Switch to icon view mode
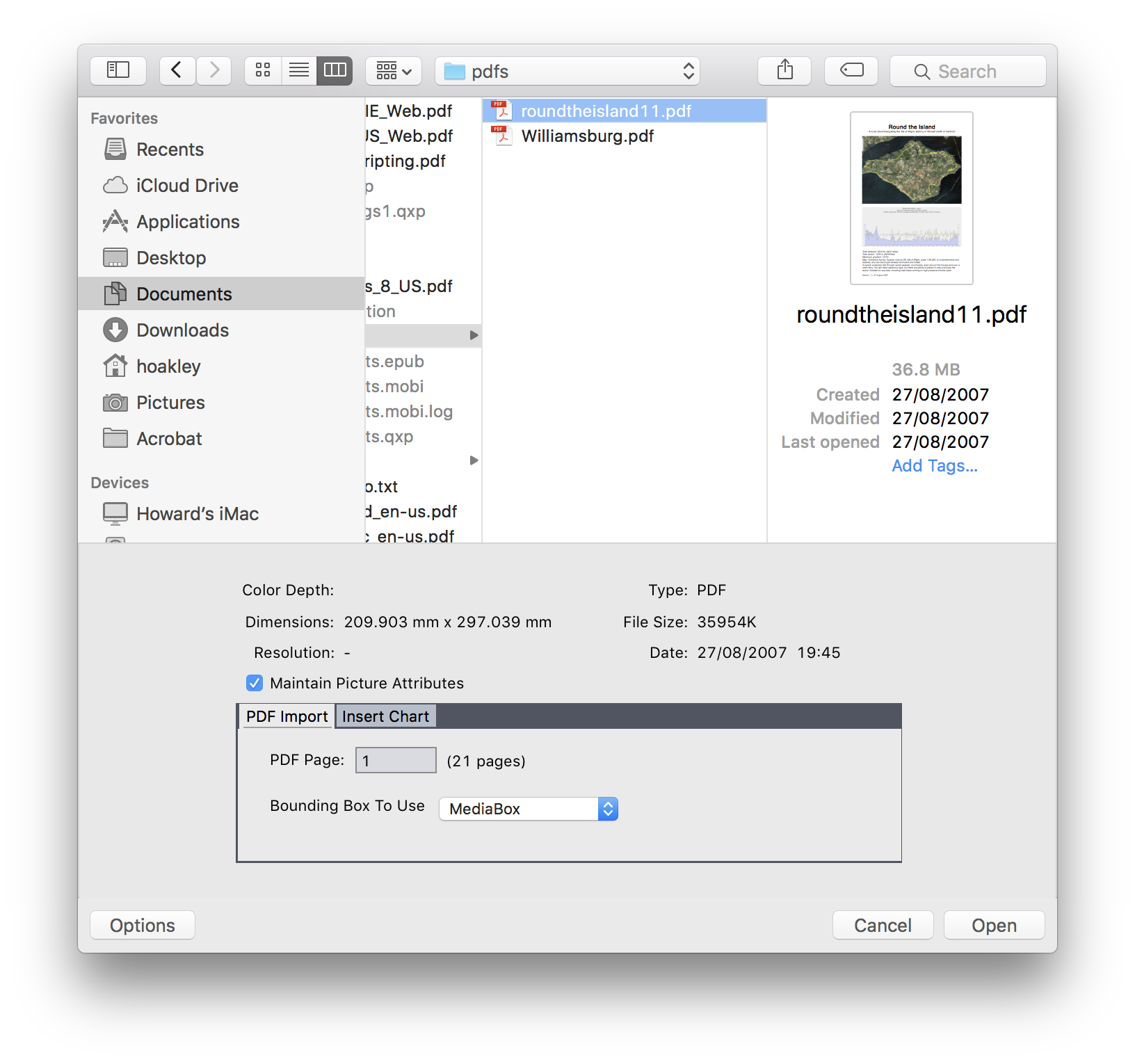Image resolution: width=1135 pixels, height=1064 pixels. (262, 70)
